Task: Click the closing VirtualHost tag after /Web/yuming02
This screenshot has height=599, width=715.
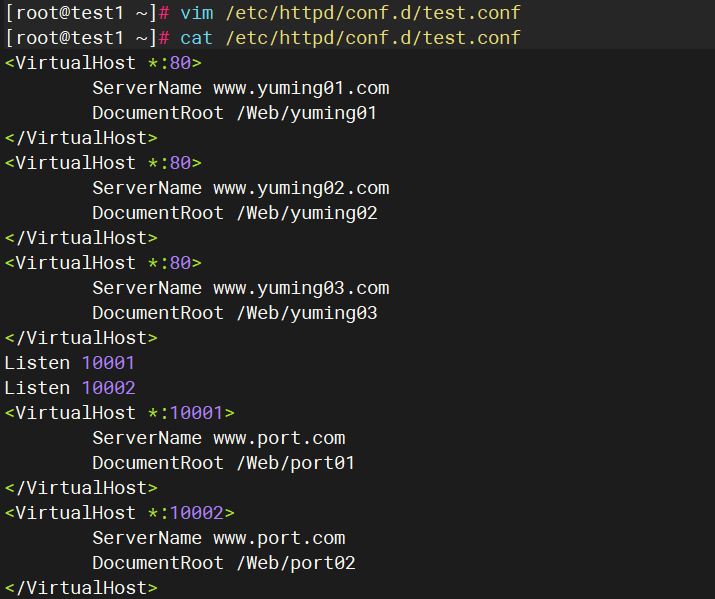Action: pyautogui.click(x=81, y=238)
